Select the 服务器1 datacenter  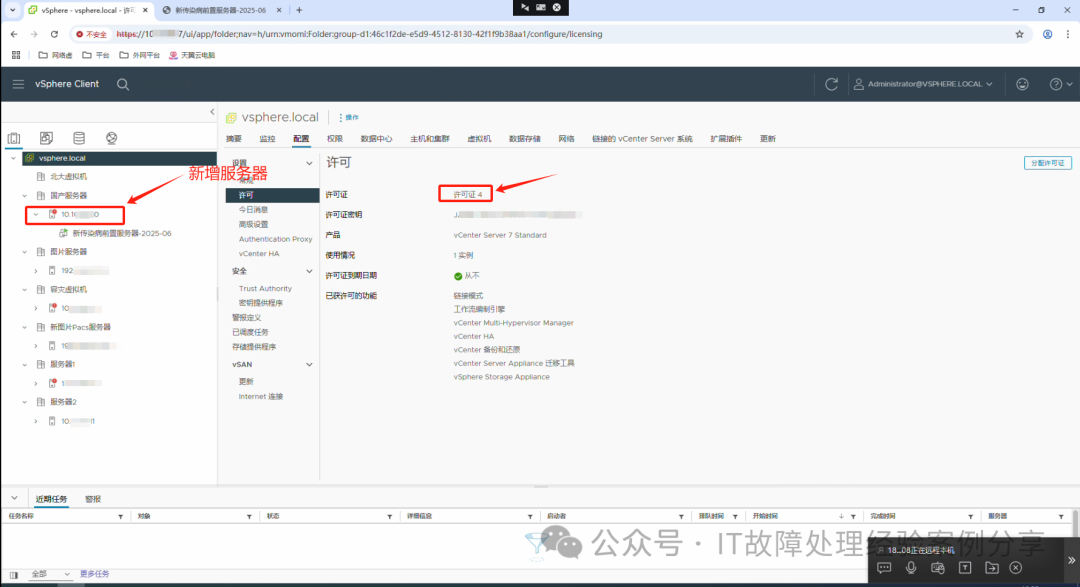pos(63,364)
